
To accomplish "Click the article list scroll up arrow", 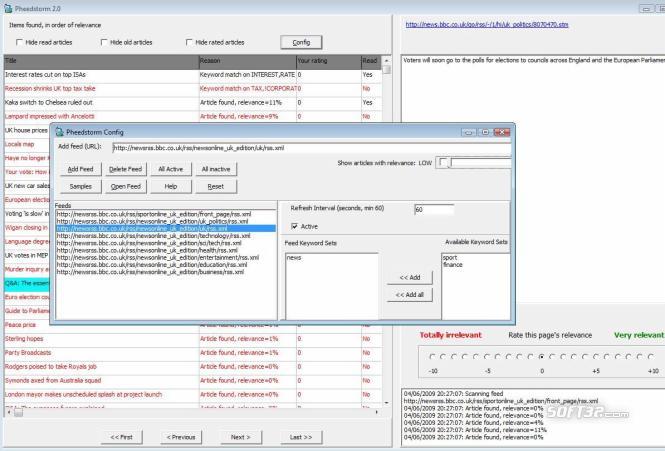I will tap(386, 61).
